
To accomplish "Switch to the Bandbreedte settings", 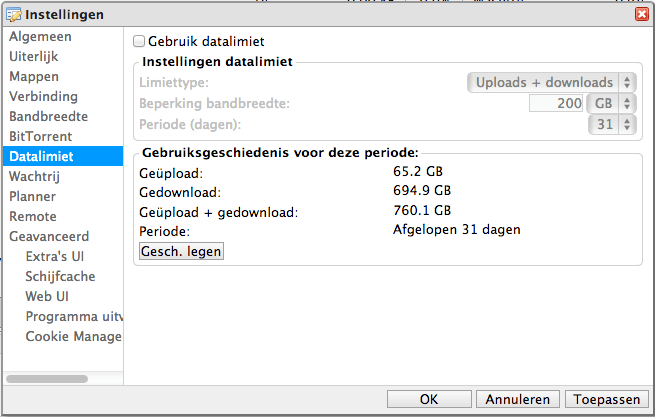I will click(x=49, y=116).
